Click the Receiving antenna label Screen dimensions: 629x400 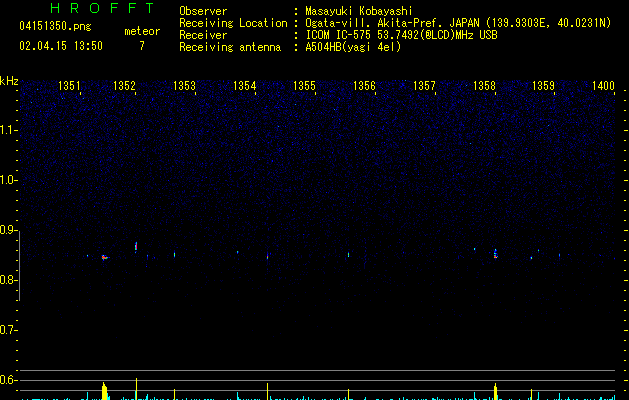pyautogui.click(x=230, y=47)
